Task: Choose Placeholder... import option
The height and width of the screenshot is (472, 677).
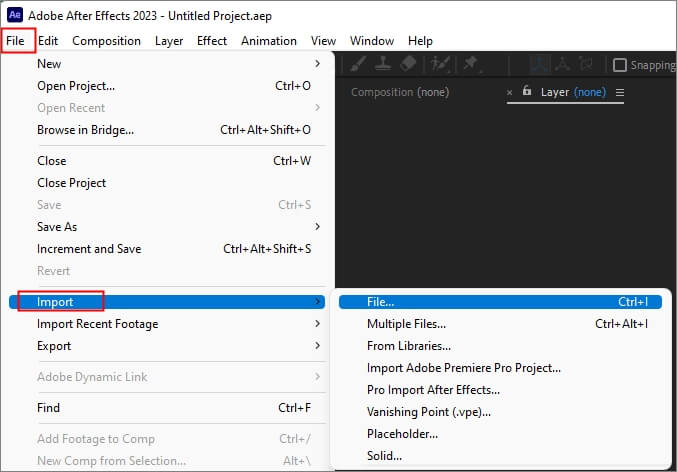Action: (500, 434)
